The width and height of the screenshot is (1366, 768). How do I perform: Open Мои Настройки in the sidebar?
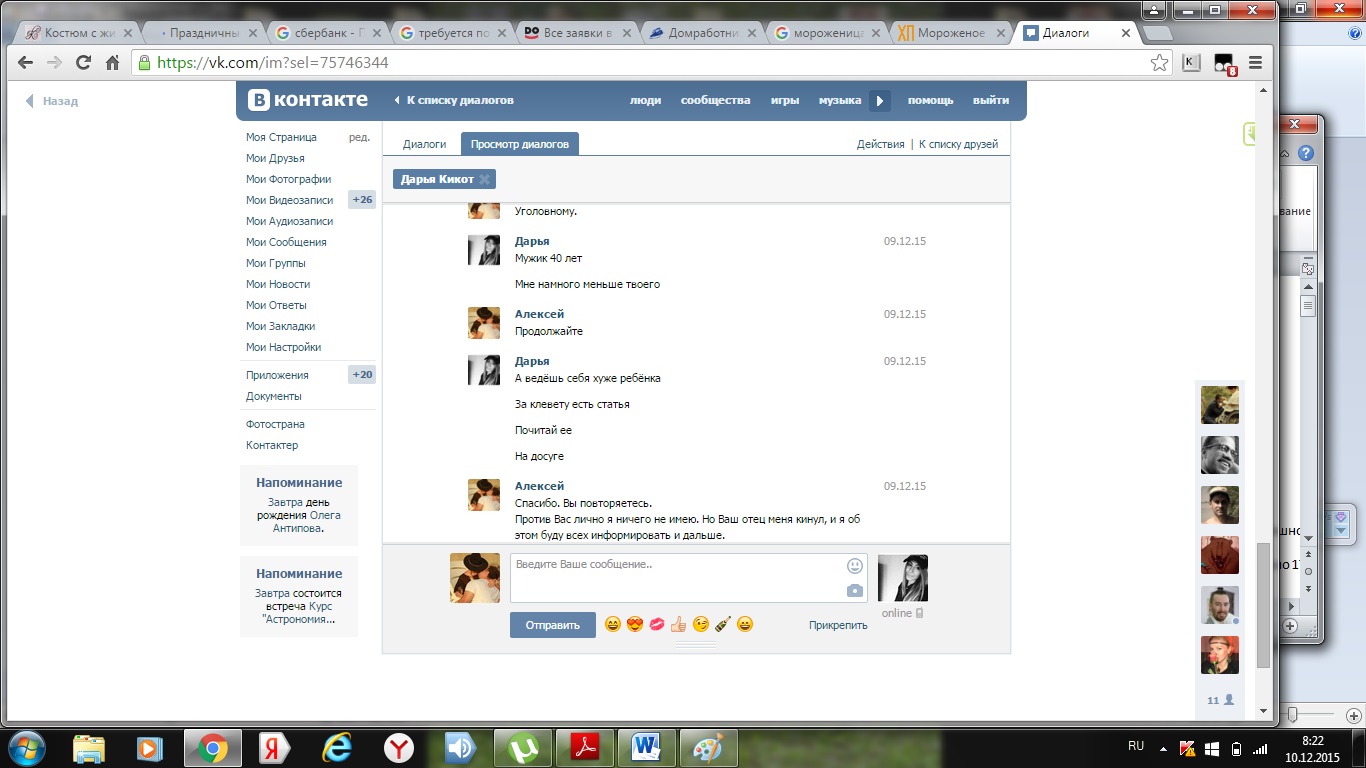click(284, 347)
